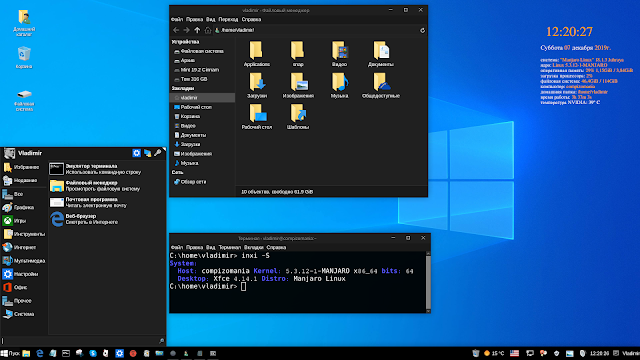640x360 pixels.
Task: Launch Веб-браузер from start menu
Action: click(x=107, y=219)
